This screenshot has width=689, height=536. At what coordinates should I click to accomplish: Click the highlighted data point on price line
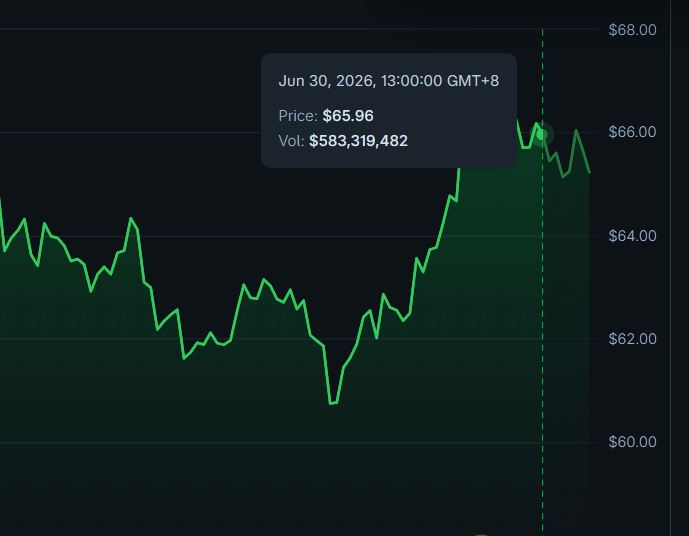pos(542,134)
